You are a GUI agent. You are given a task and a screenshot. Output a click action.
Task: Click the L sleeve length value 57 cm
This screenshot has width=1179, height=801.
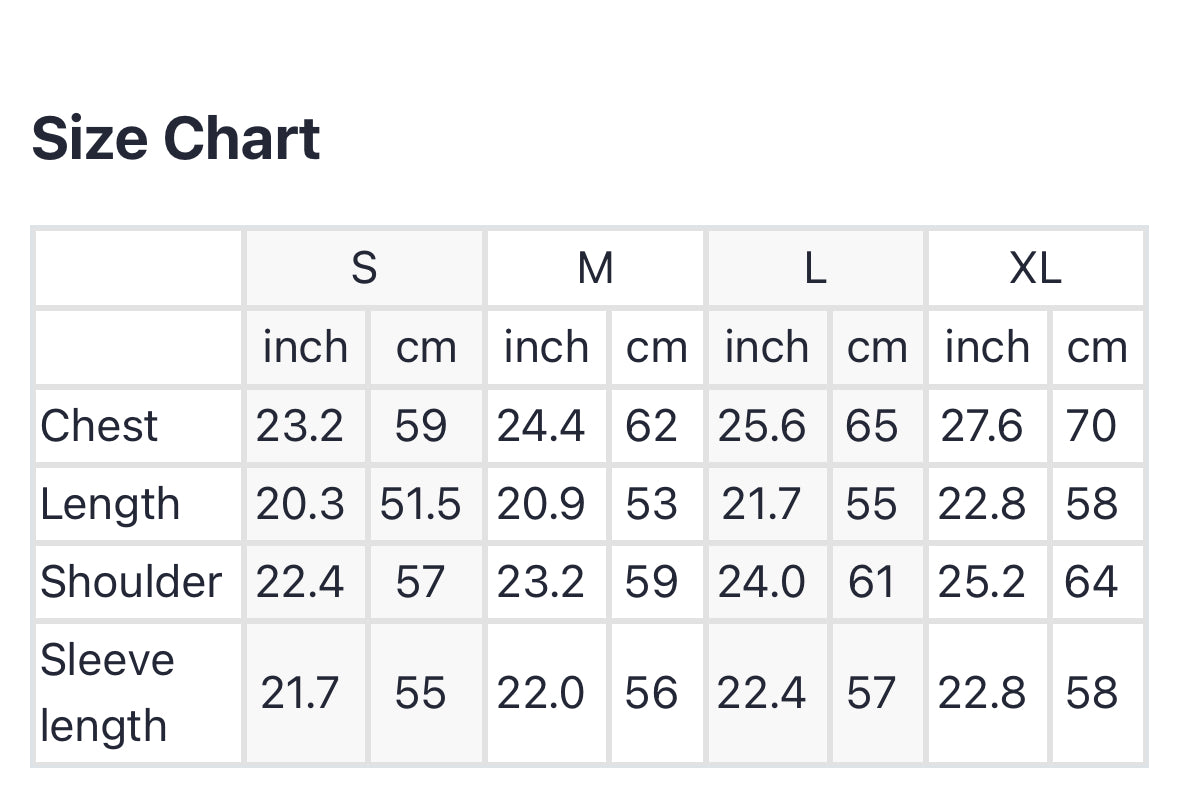pos(871,693)
